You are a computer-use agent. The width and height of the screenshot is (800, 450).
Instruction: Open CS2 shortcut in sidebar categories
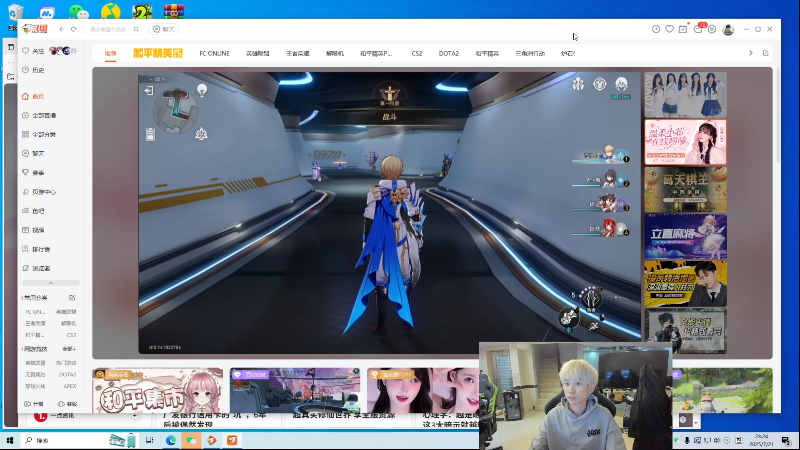[x=71, y=335]
